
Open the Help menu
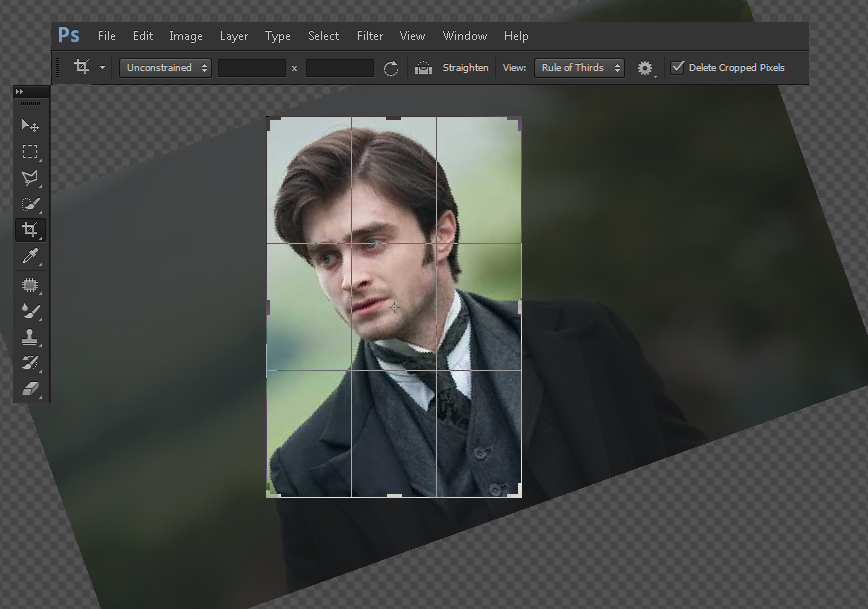click(516, 37)
